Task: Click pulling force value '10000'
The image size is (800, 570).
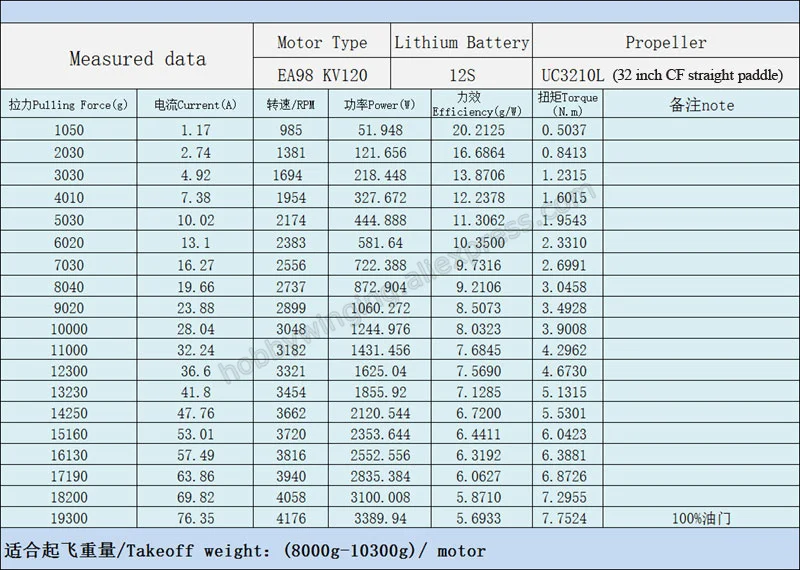Action: [x=69, y=328]
